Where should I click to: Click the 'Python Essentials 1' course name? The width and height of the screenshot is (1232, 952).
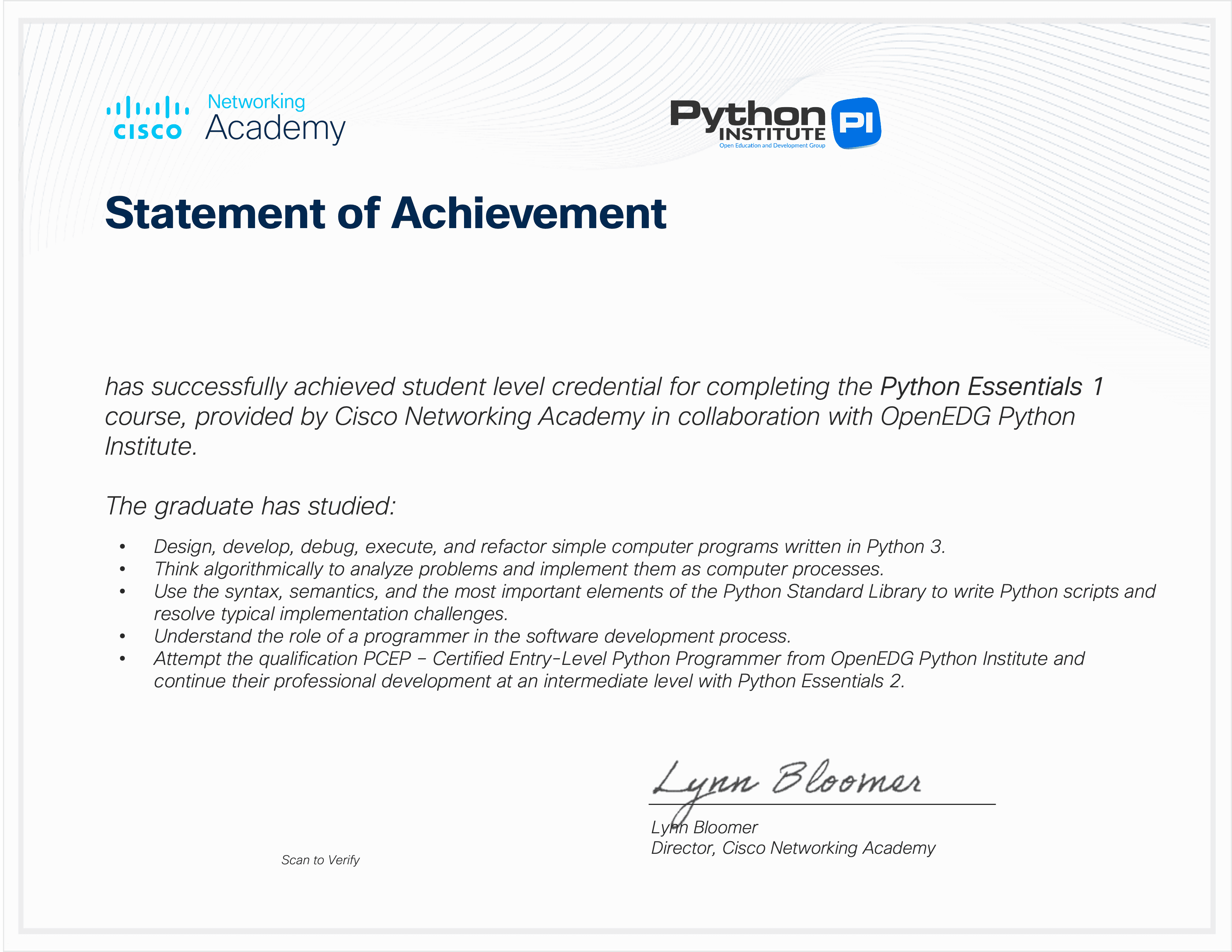point(992,386)
